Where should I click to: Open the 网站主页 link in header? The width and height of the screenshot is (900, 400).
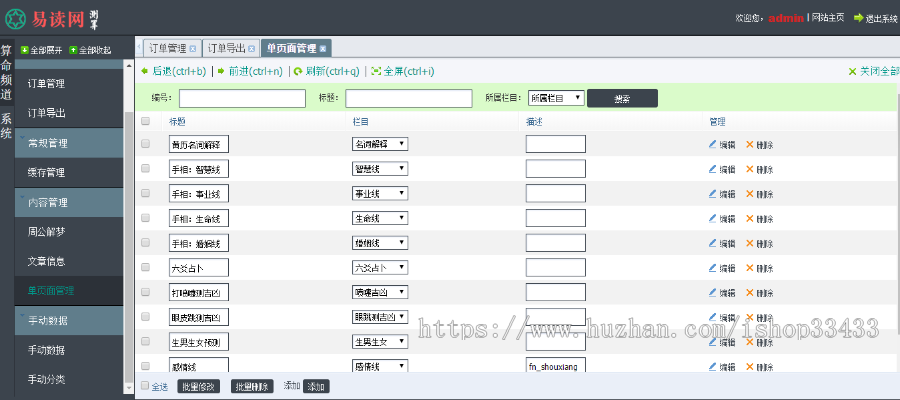(x=828, y=18)
